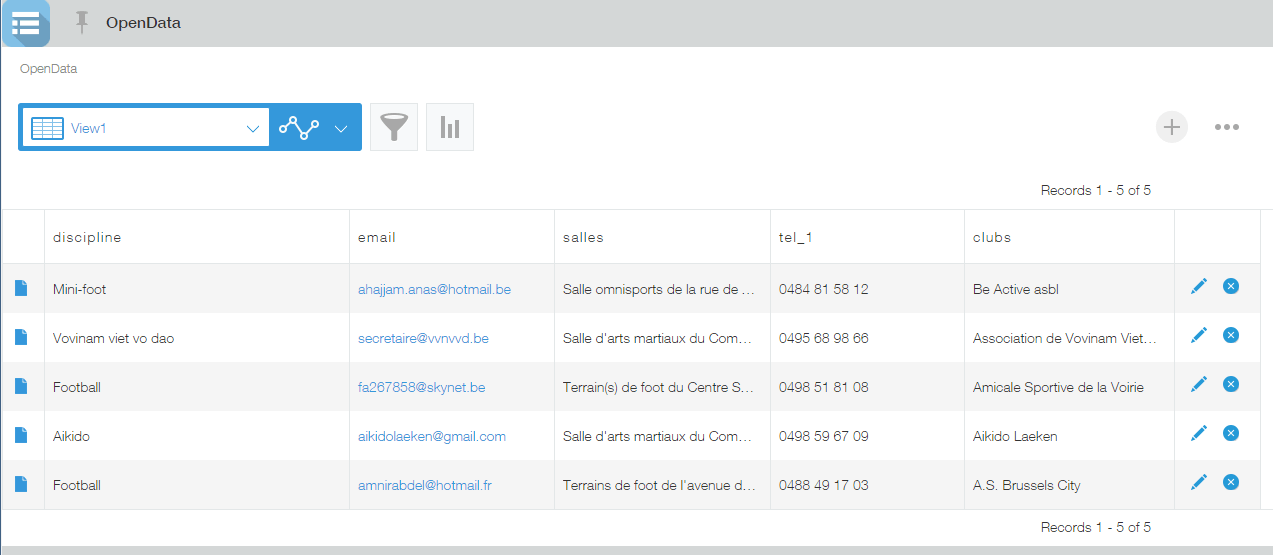Select the Terrains de foot de l'avenue cell

[x=662, y=485]
